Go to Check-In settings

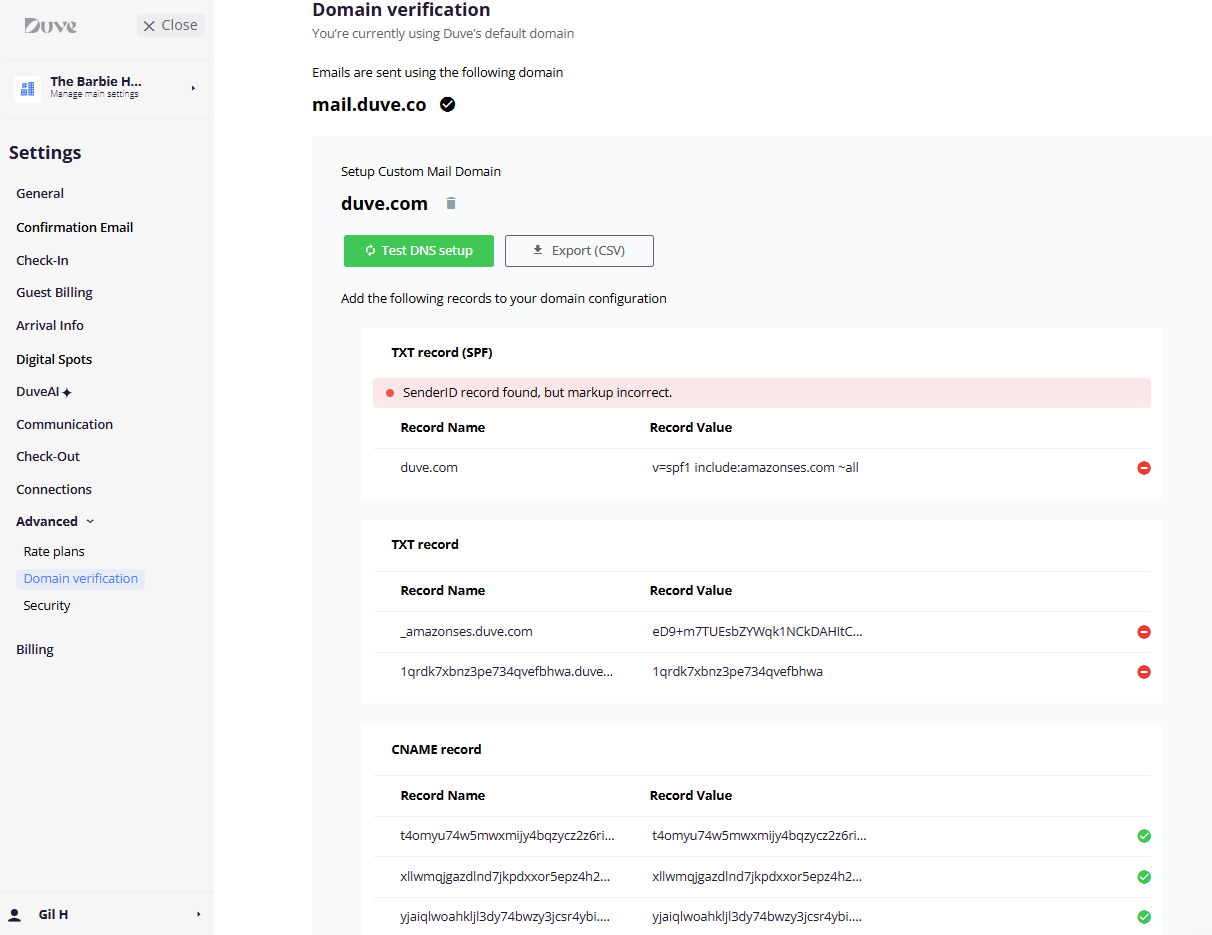point(42,260)
